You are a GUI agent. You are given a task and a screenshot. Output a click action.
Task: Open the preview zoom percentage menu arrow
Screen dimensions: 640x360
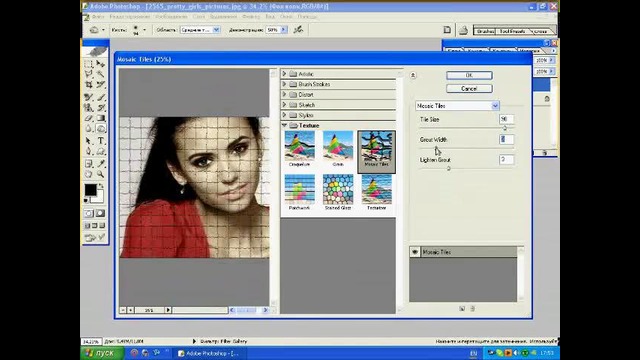(168, 310)
